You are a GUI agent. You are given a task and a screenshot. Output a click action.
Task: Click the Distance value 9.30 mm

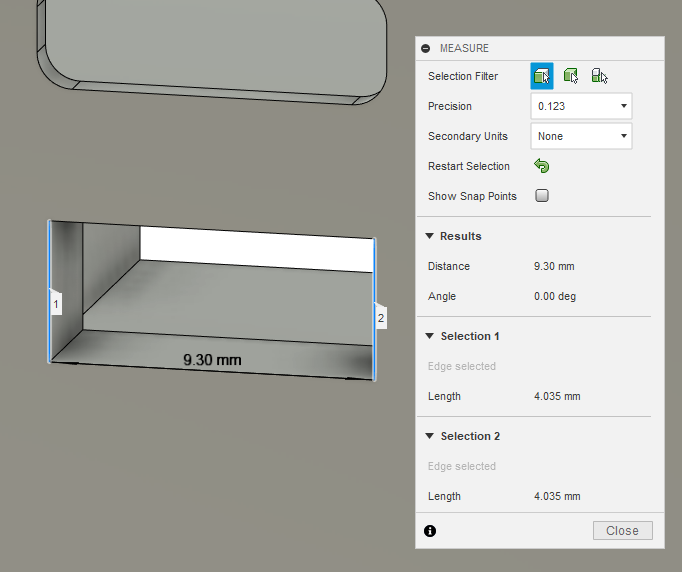click(x=554, y=266)
